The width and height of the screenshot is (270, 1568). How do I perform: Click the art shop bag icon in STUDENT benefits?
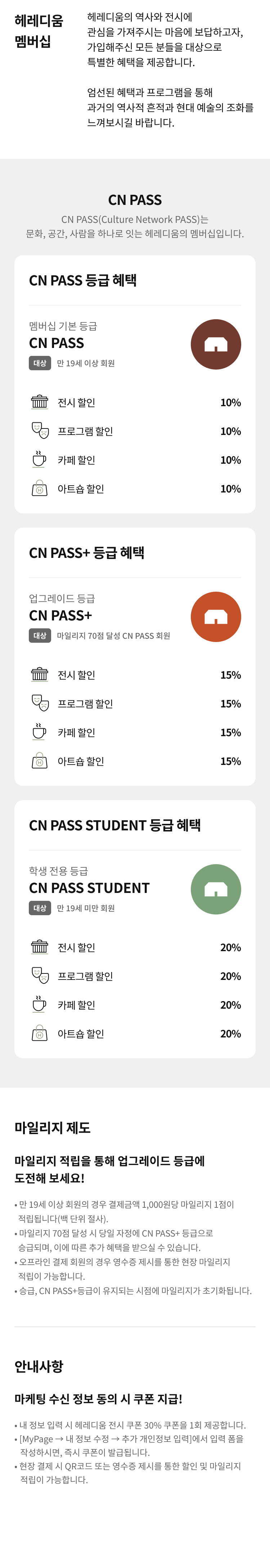point(40,1033)
